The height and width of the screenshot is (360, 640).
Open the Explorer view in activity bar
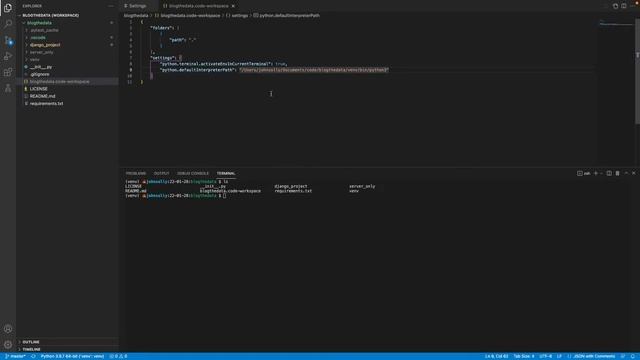[8, 8]
